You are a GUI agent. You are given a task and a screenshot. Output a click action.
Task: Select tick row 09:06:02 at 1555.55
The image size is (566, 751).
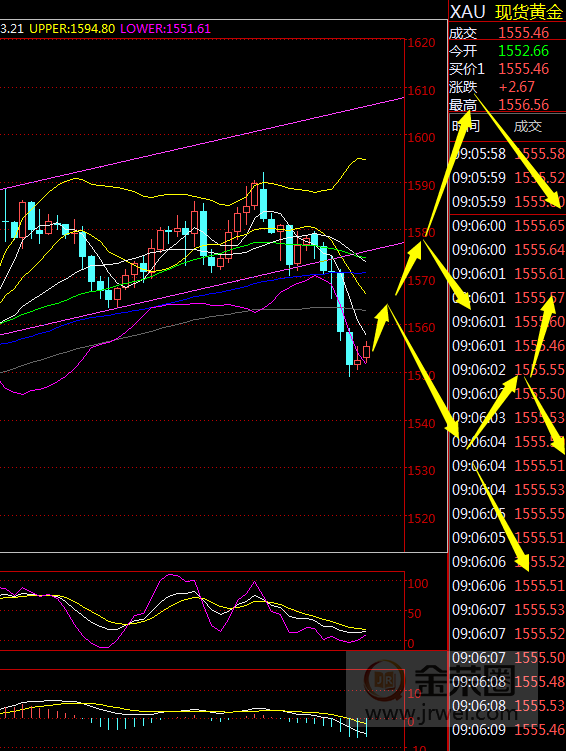tap(508, 370)
